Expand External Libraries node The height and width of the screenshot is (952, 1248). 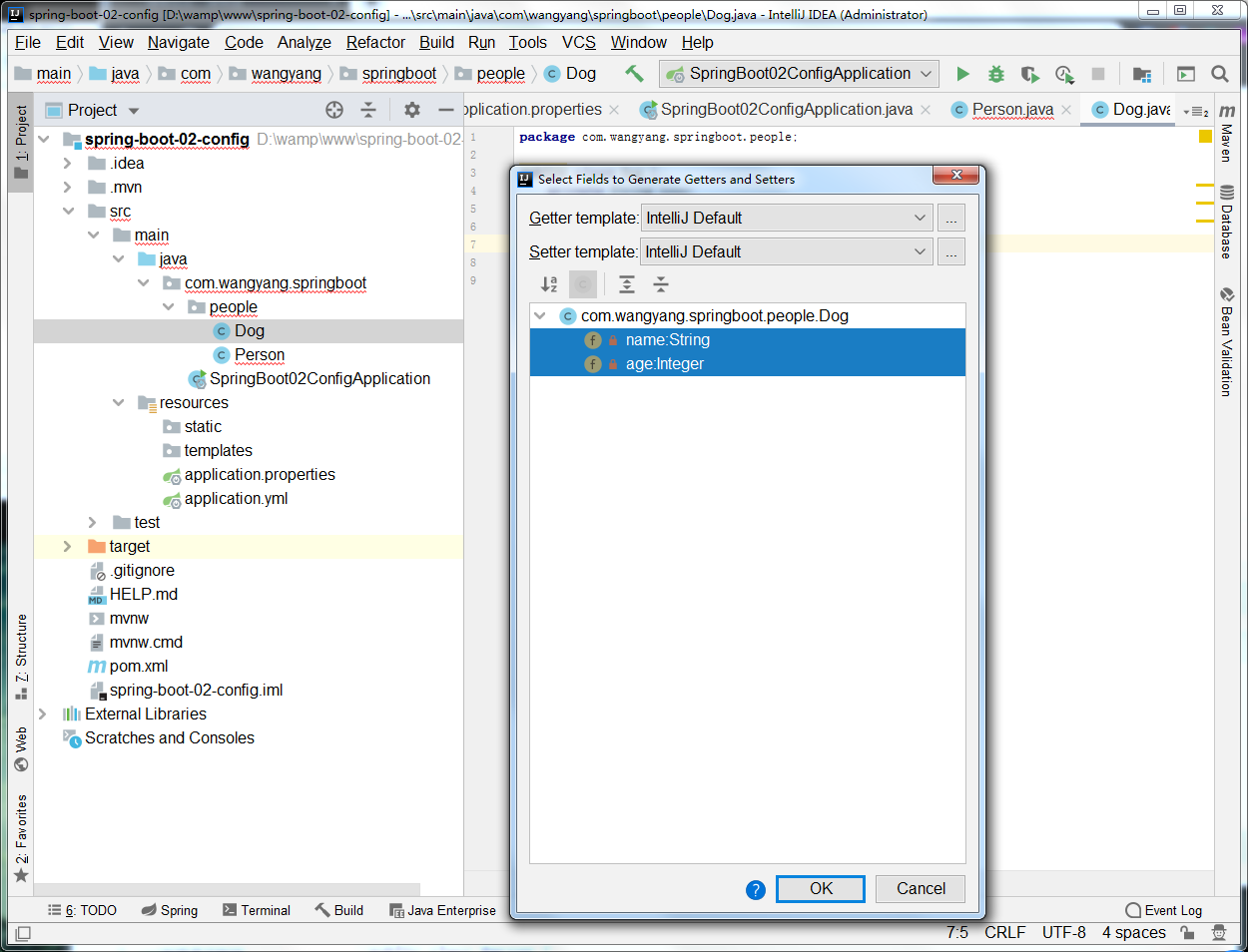(x=42, y=714)
